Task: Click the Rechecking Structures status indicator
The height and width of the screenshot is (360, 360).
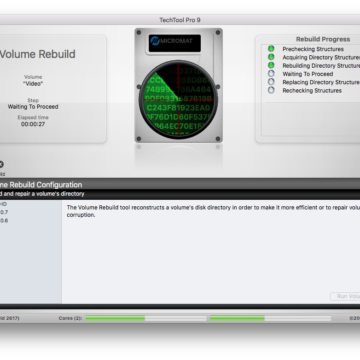Action: [271, 90]
